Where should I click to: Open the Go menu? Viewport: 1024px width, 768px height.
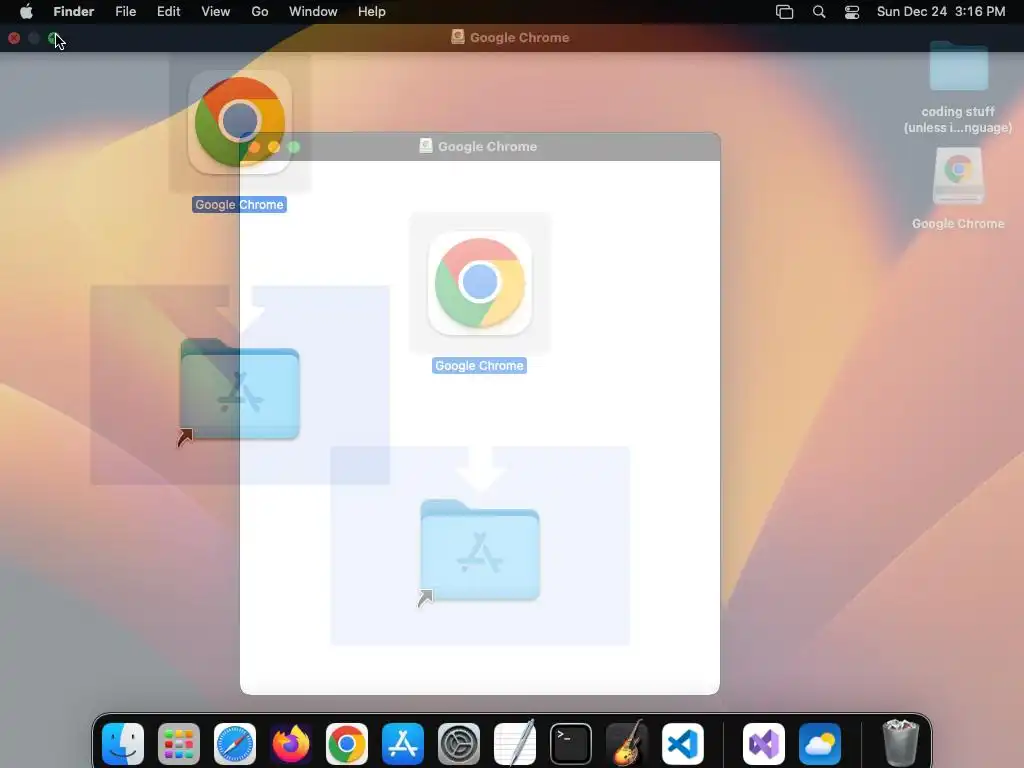[x=260, y=11]
